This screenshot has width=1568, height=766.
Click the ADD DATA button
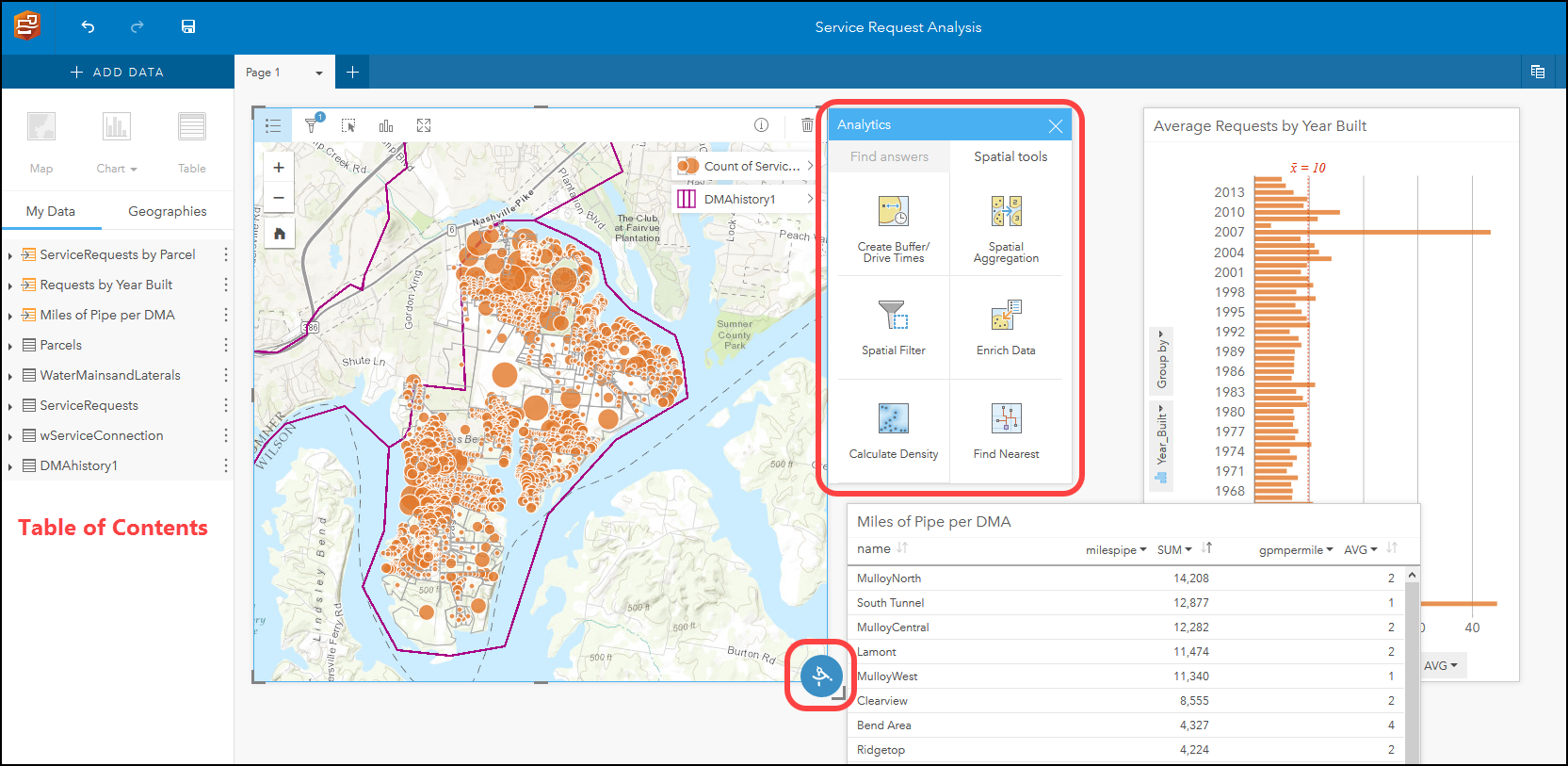click(118, 72)
